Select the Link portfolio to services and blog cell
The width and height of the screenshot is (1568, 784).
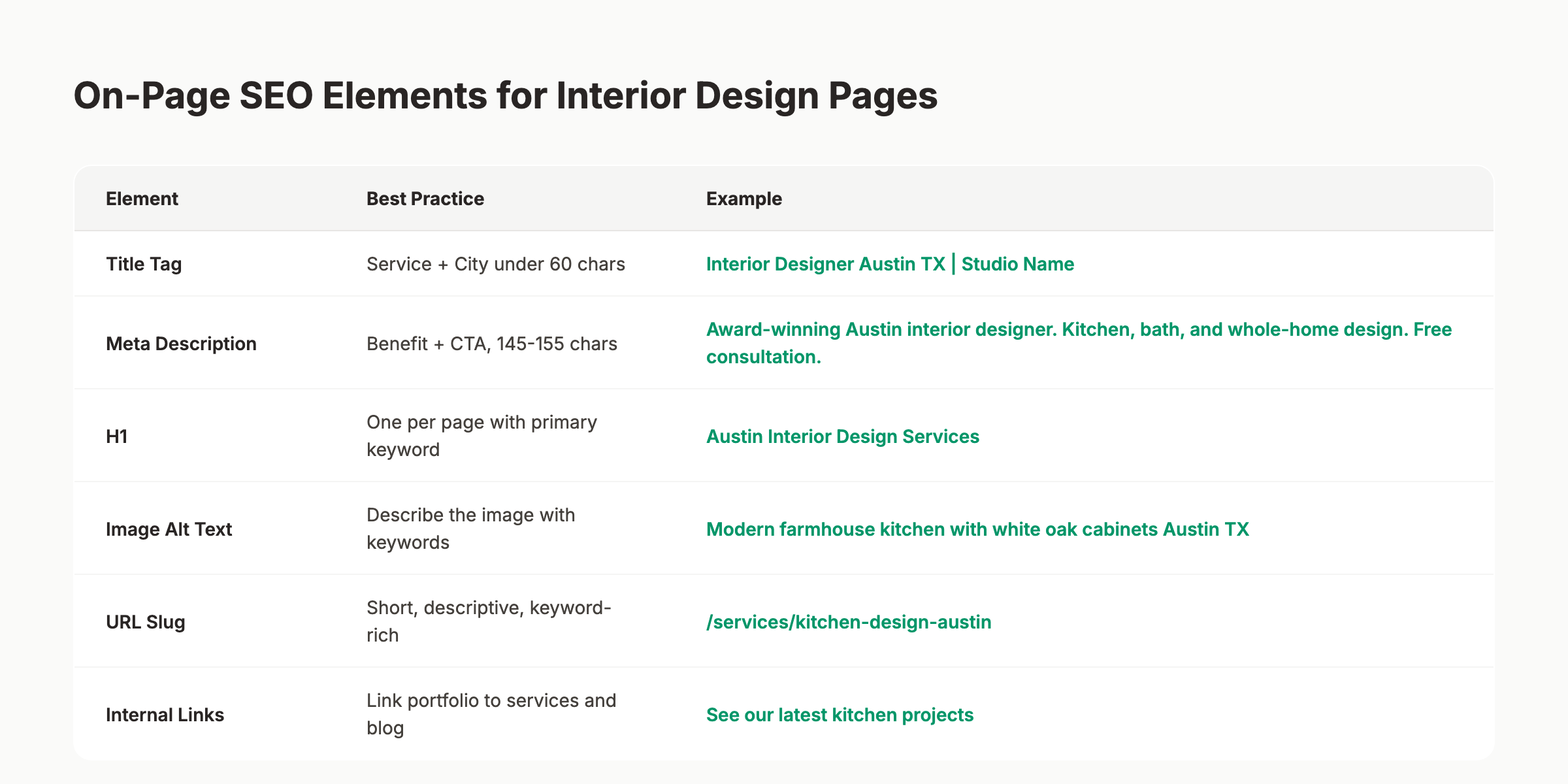pyautogui.click(x=491, y=714)
